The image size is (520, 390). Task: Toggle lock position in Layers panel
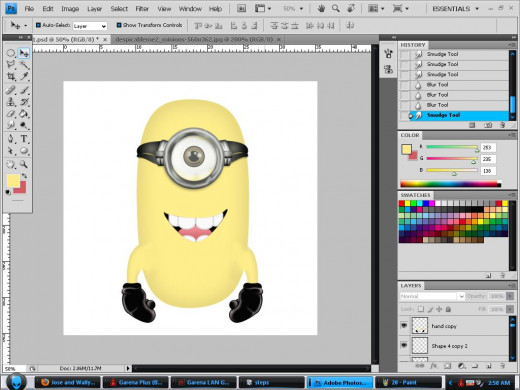point(439,309)
